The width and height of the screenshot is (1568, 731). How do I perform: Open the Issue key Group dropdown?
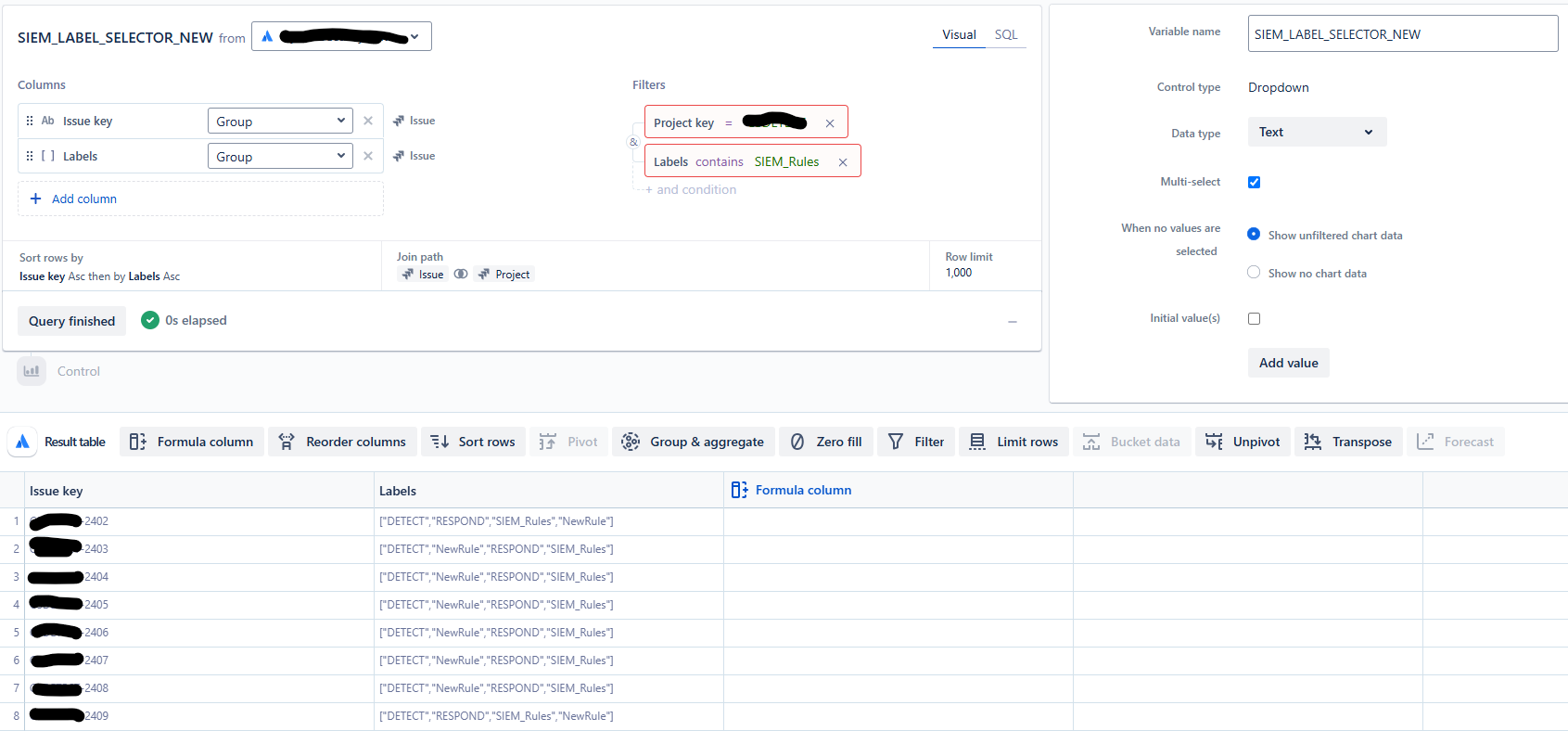[280, 122]
